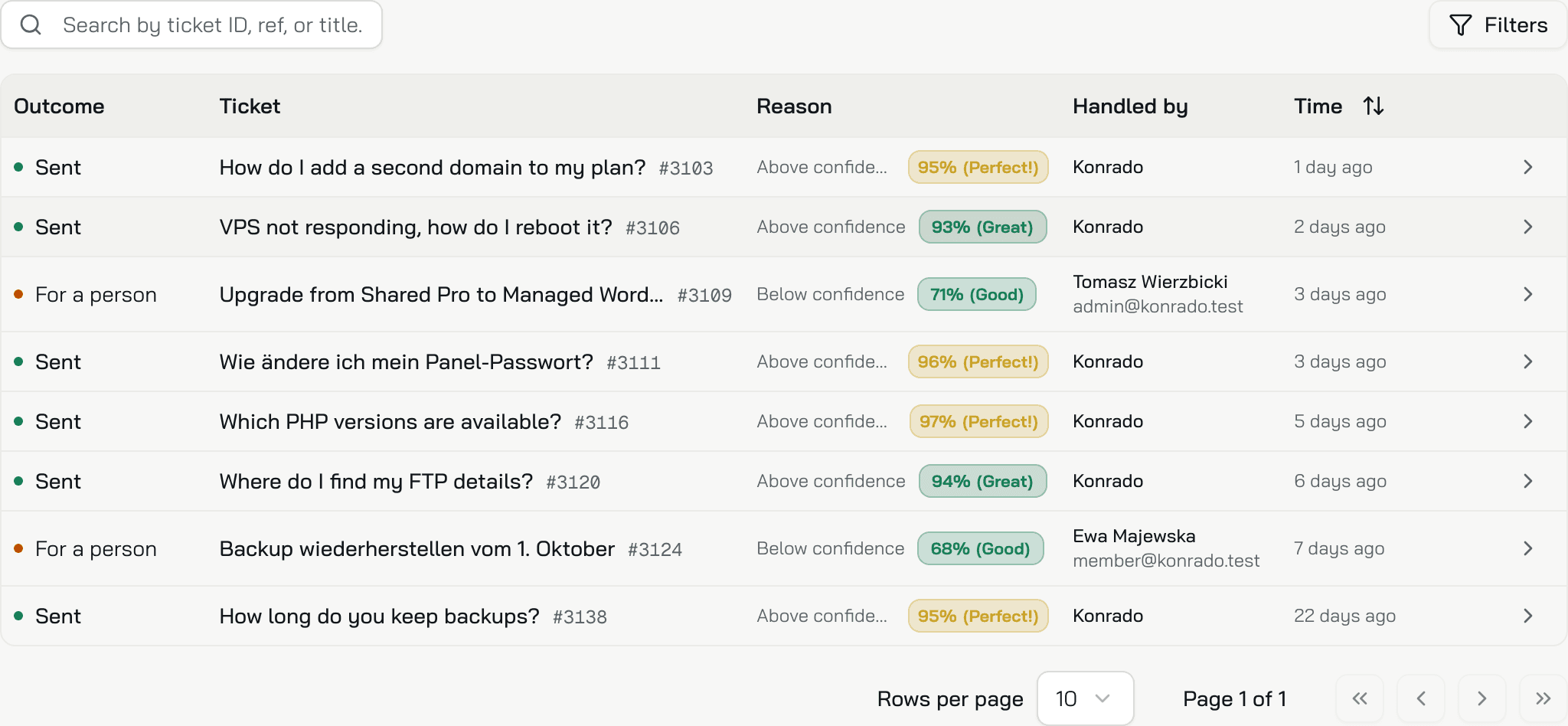
Task: Open the Filters button
Action: click(x=1498, y=25)
